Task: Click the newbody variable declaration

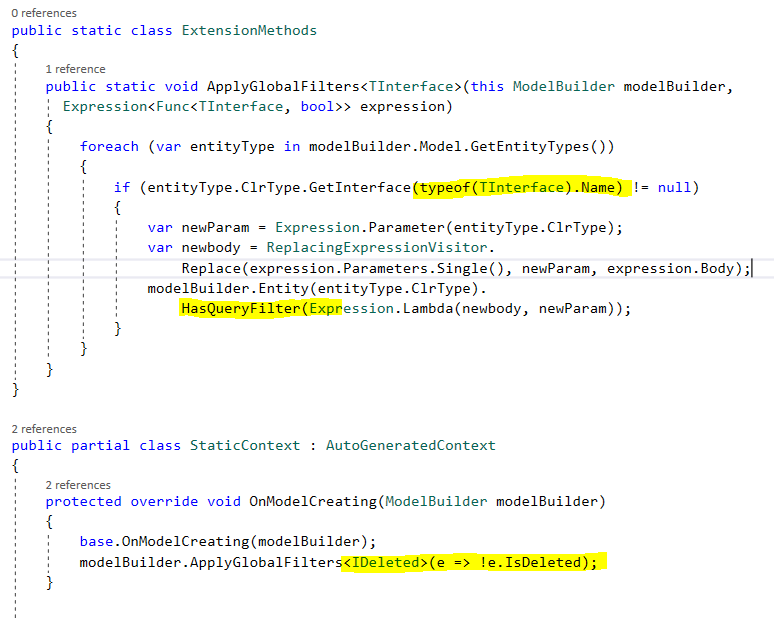Action: click(x=211, y=247)
